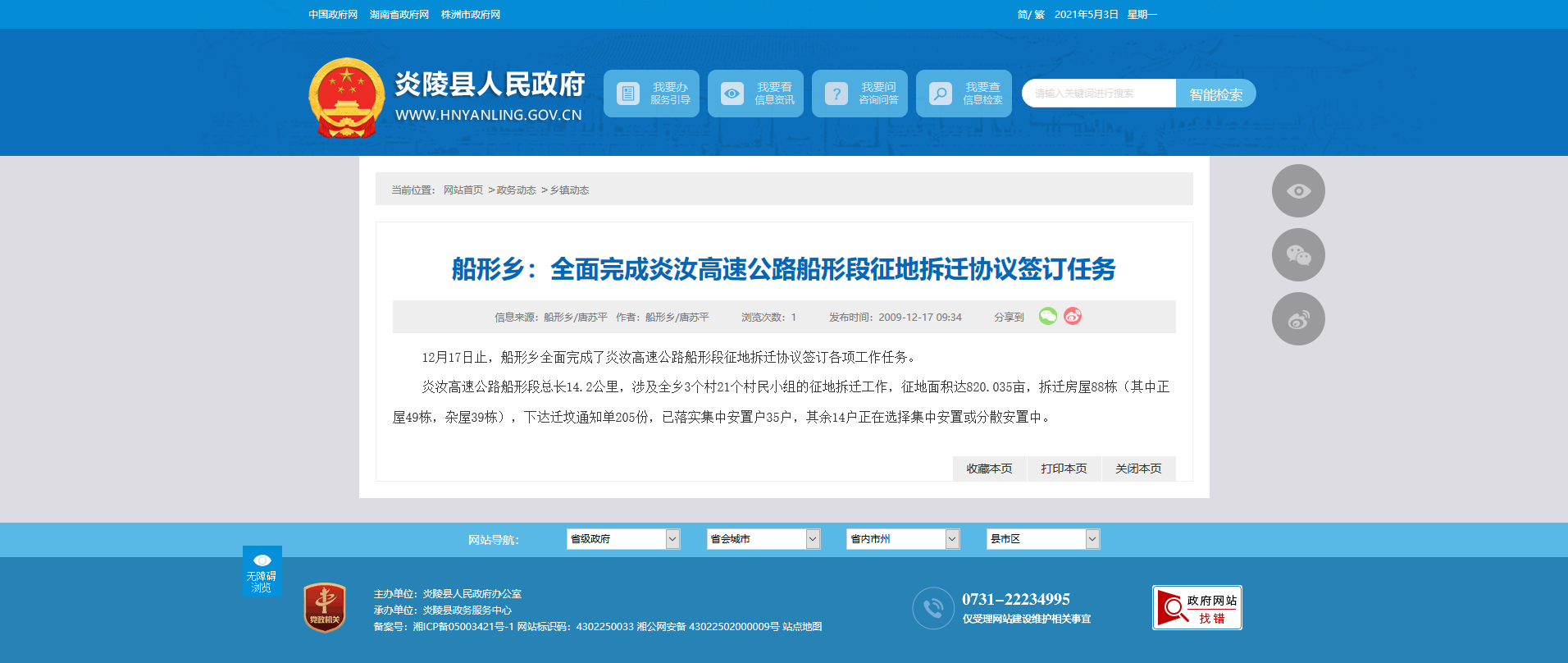Click 政务动态 in the breadcrumb

tap(516, 190)
